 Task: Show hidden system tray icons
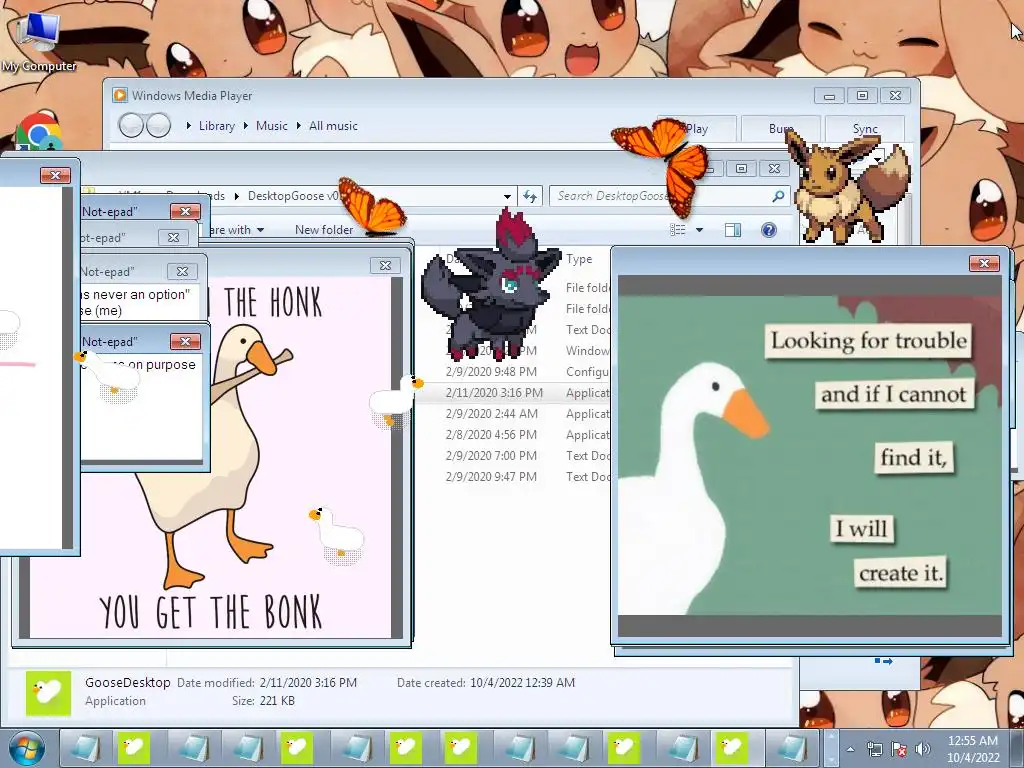coord(850,750)
